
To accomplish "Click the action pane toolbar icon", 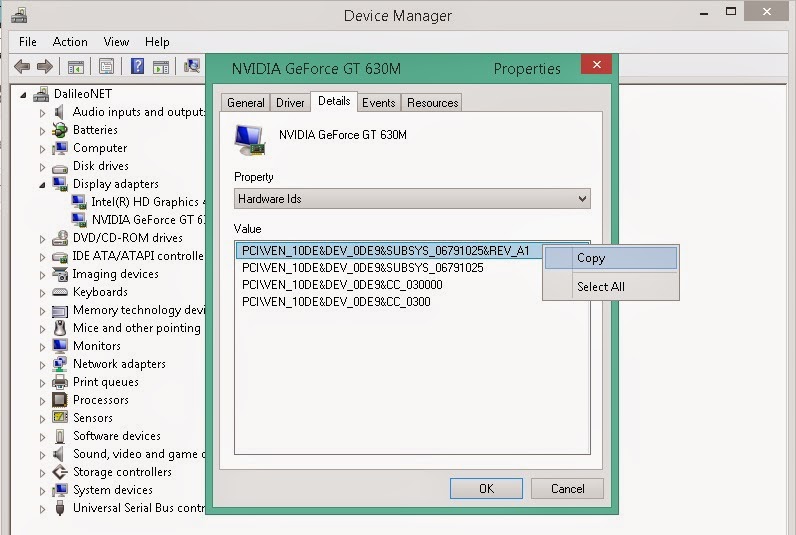I will (x=161, y=66).
